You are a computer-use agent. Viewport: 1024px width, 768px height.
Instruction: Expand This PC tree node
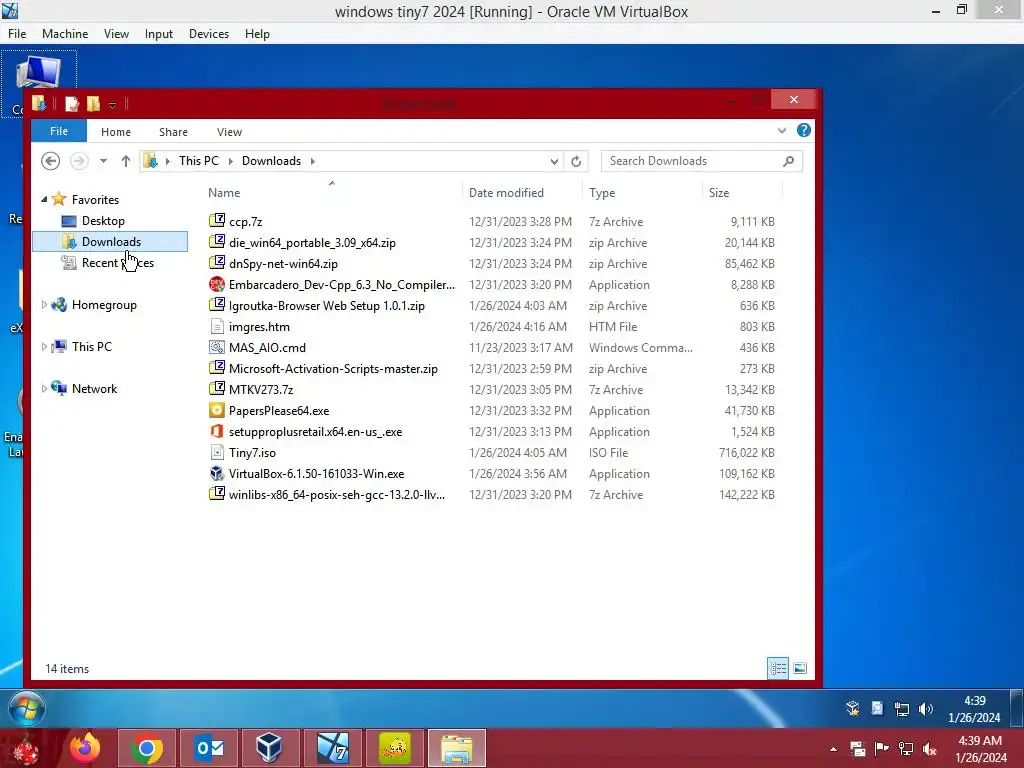point(44,346)
